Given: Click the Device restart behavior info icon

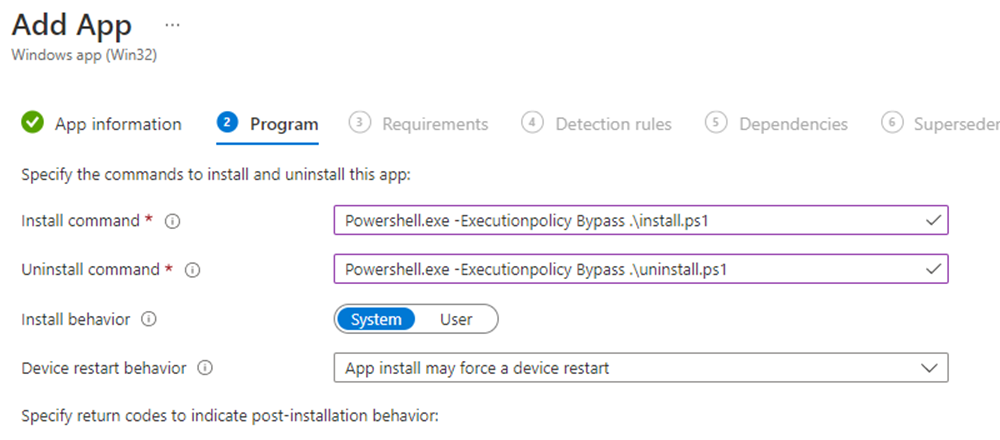Looking at the screenshot, I should (x=206, y=368).
